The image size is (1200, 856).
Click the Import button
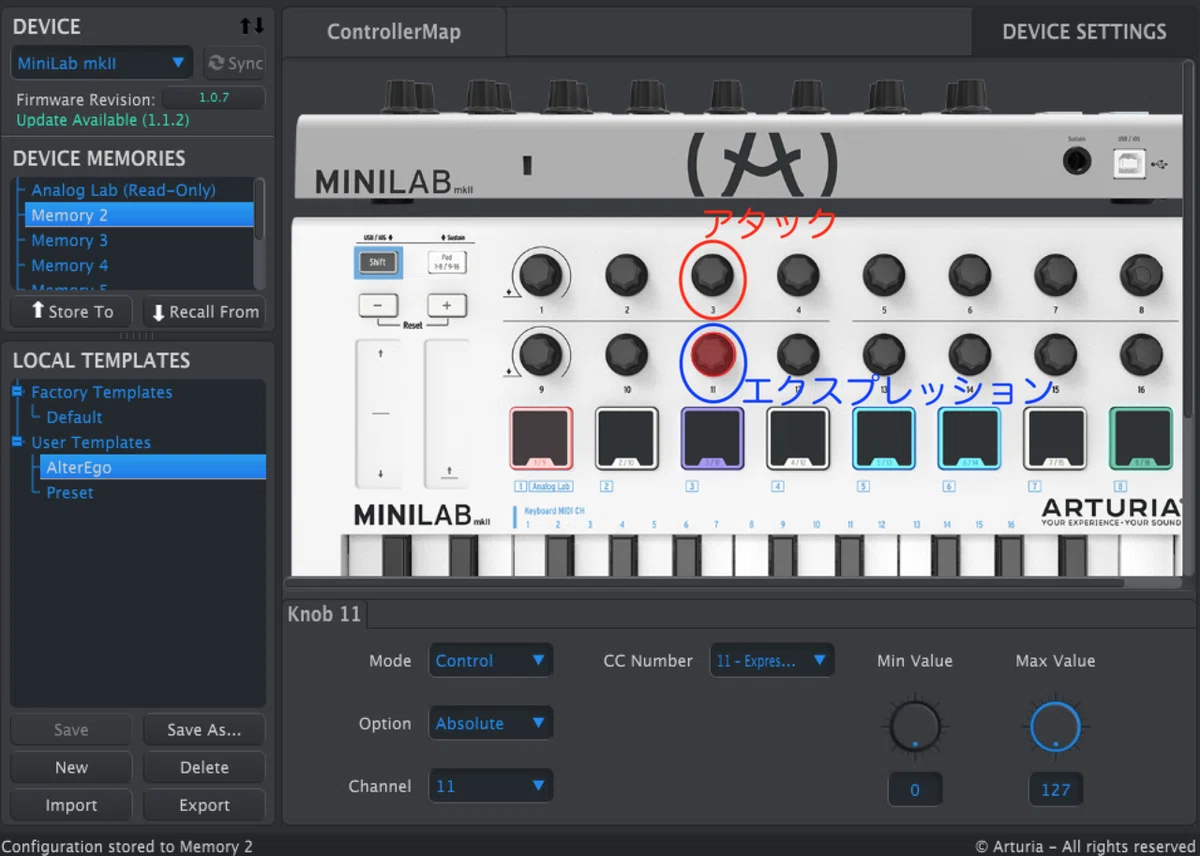pos(71,806)
